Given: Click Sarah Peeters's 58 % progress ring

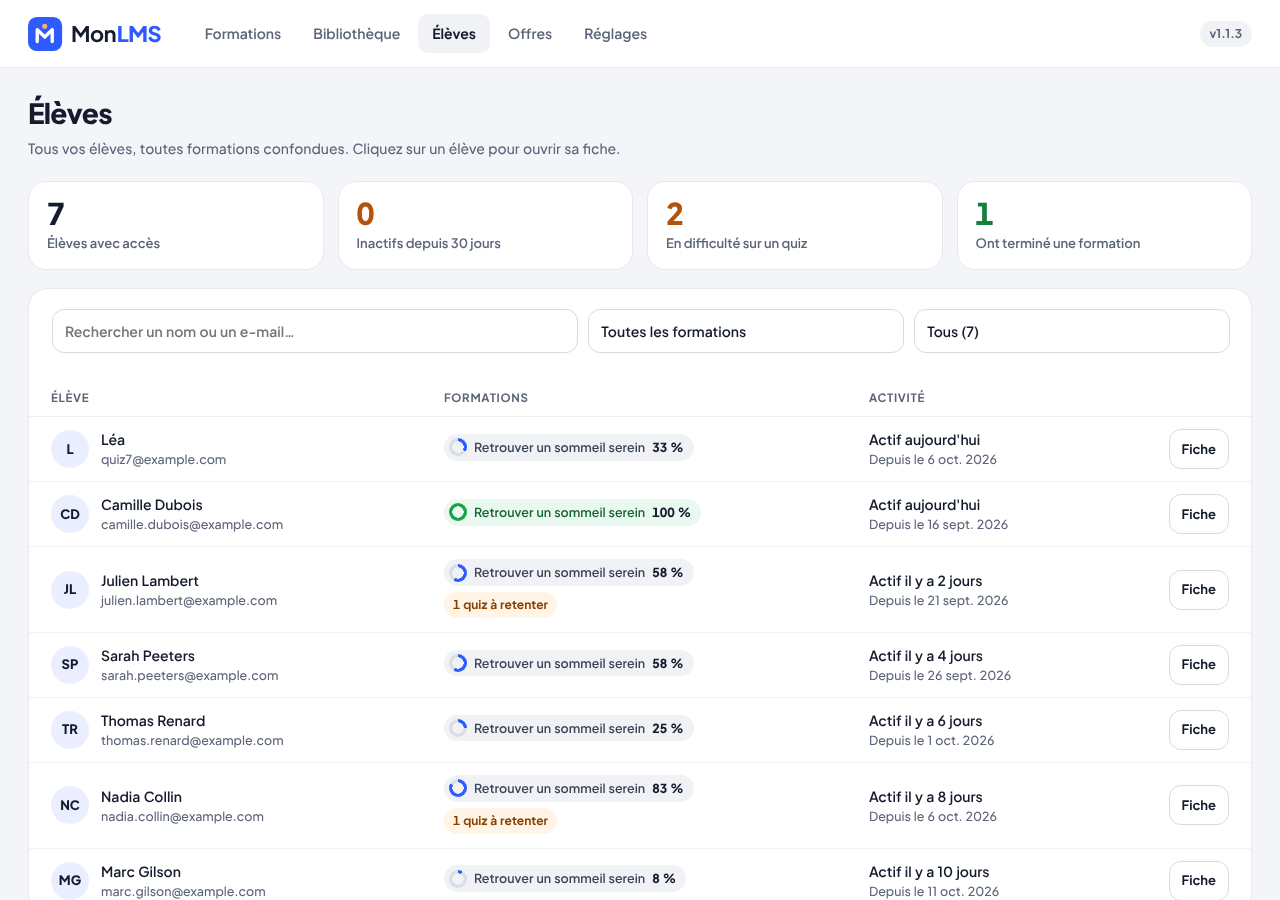Looking at the screenshot, I should click(x=458, y=663).
